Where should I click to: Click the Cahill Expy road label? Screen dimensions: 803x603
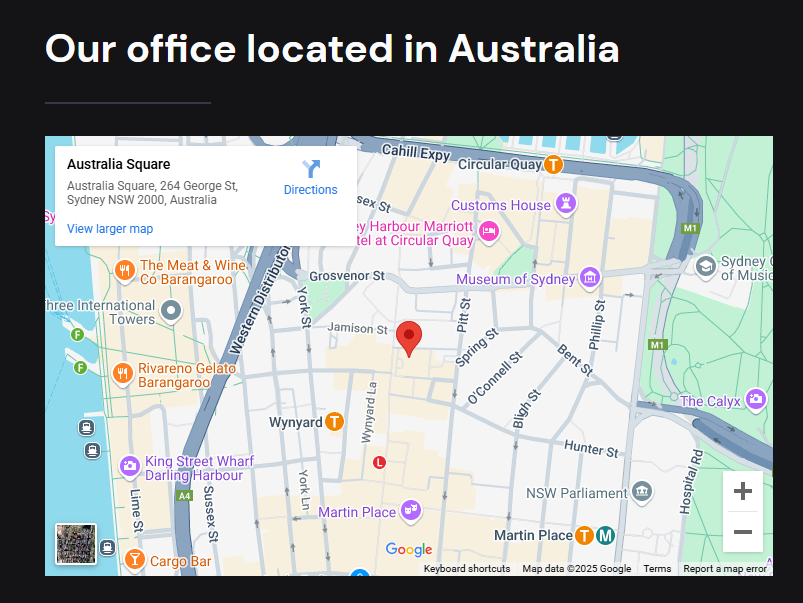[416, 153]
